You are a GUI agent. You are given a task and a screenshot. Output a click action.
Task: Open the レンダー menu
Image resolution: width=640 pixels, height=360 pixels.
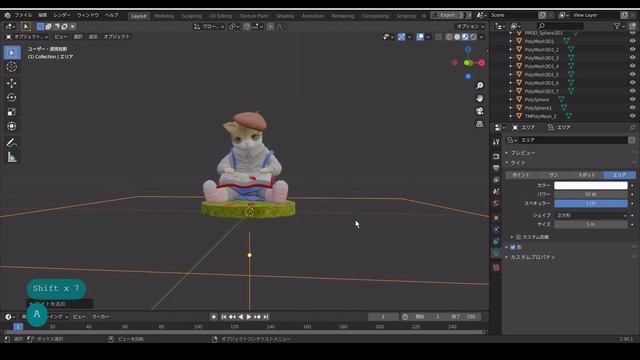coord(62,15)
